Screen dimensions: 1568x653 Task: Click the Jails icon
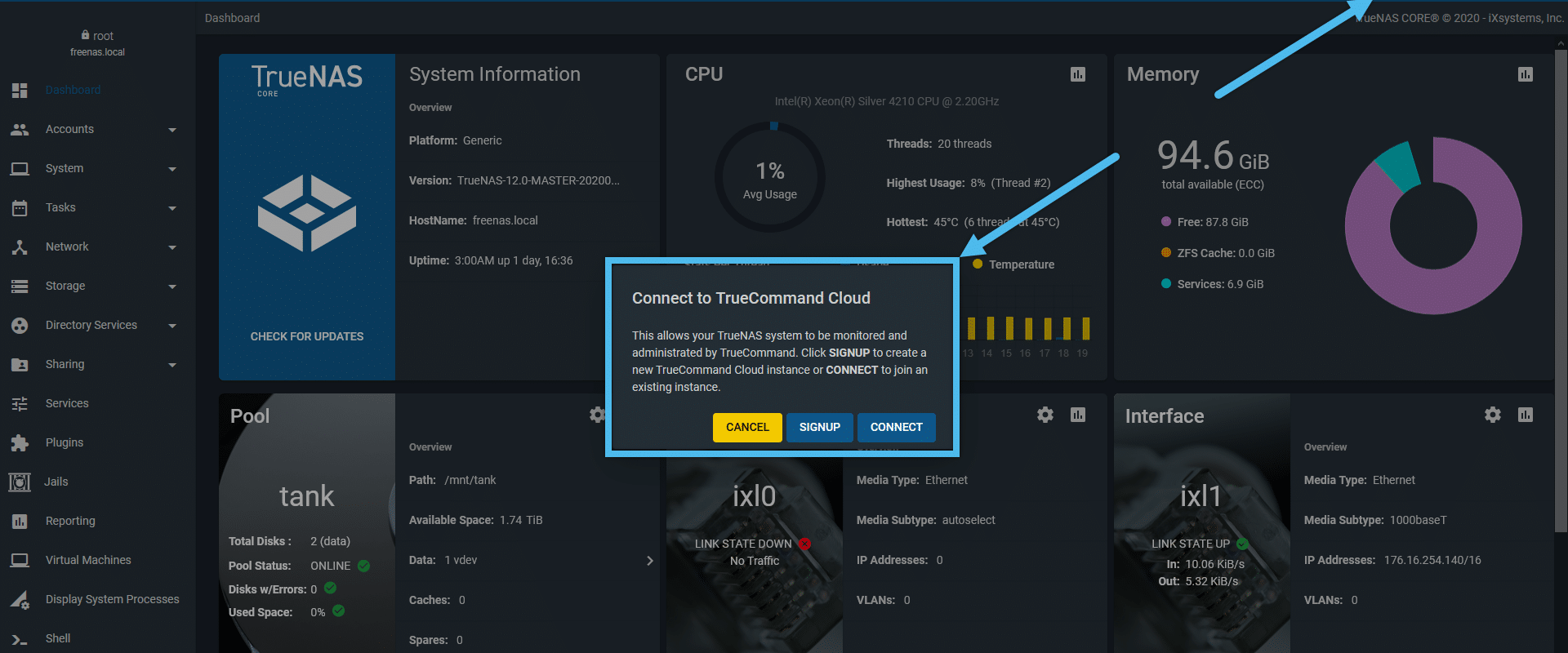pos(20,482)
